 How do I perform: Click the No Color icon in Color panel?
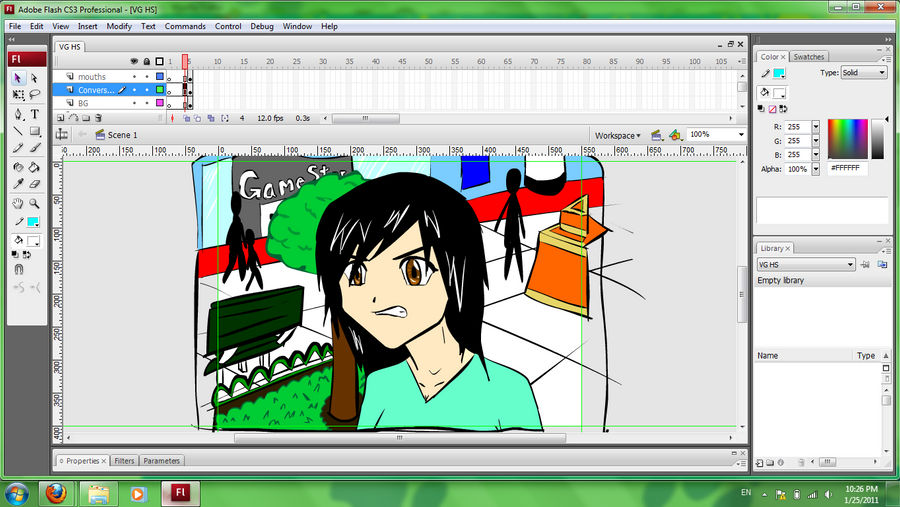point(772,109)
